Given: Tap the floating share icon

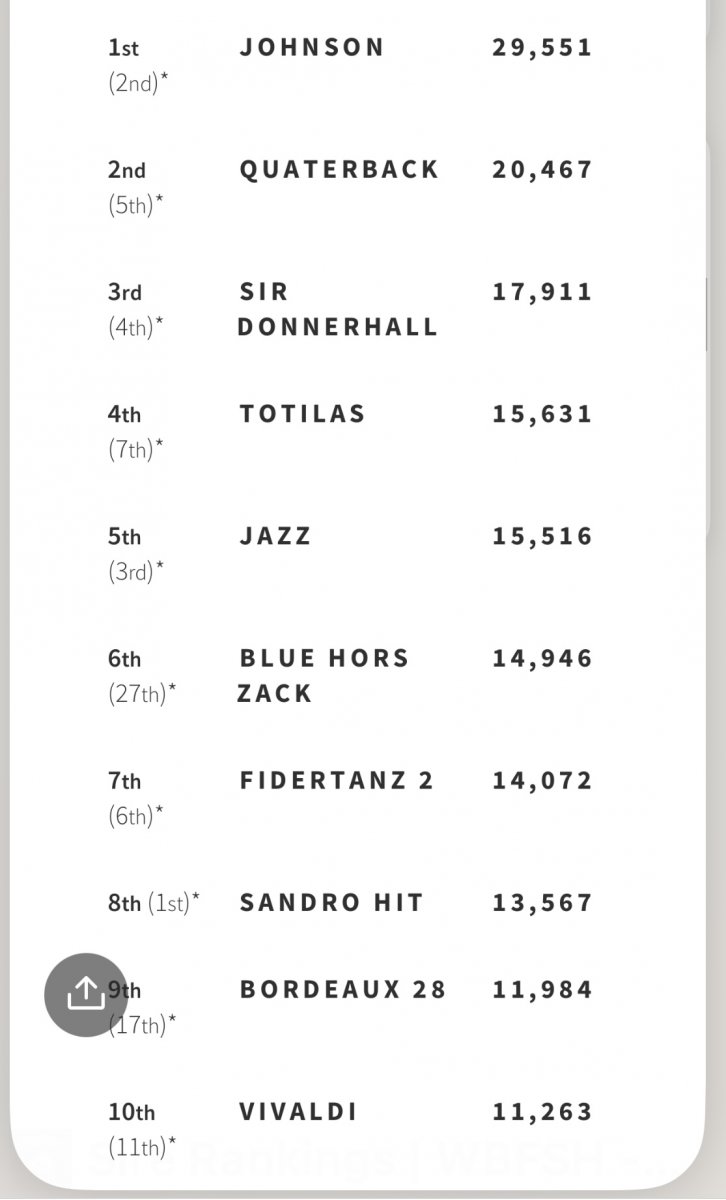Looking at the screenshot, I should [86, 994].
